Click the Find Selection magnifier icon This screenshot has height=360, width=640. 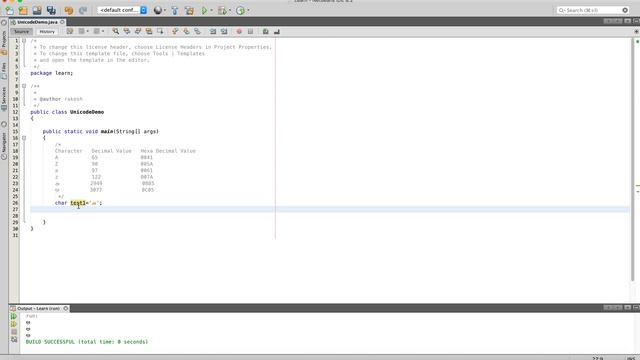(116, 31)
